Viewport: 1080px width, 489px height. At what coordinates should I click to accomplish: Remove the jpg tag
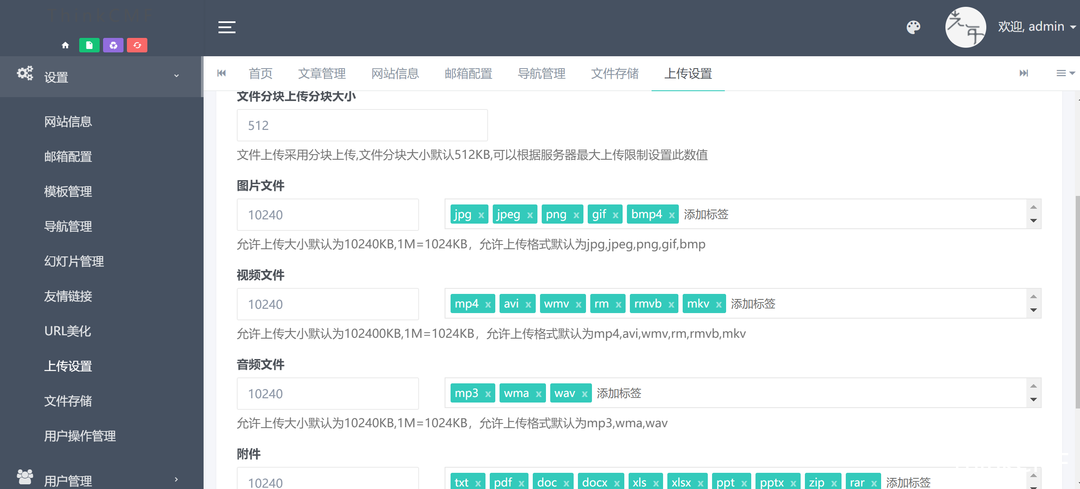(481, 215)
